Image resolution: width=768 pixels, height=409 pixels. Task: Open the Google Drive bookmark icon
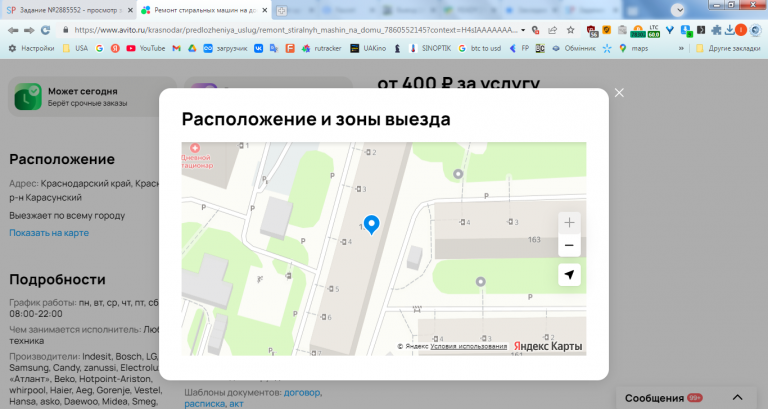[192, 48]
